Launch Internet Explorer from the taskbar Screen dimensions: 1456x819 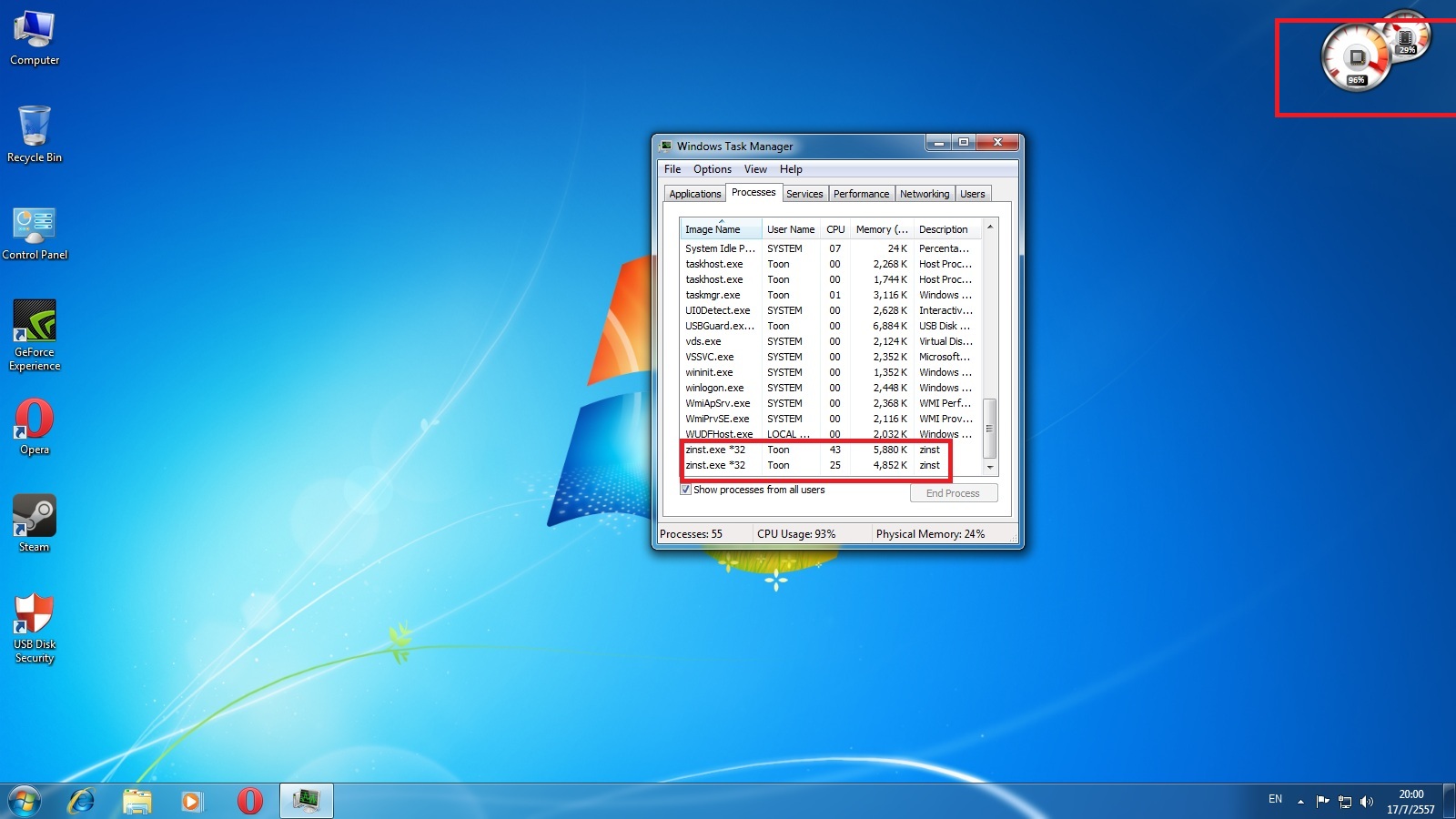point(82,801)
